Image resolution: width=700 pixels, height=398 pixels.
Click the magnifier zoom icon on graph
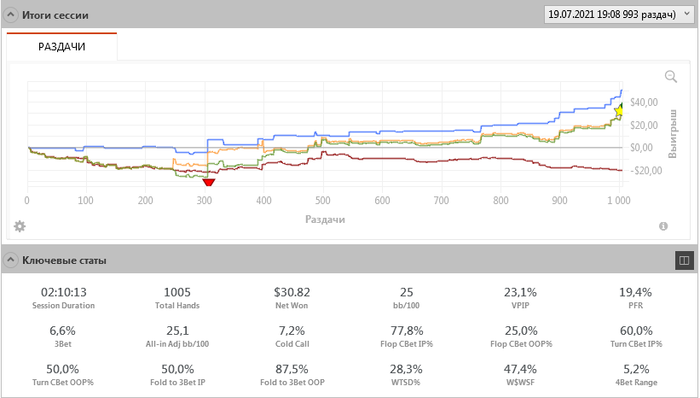coord(671,77)
